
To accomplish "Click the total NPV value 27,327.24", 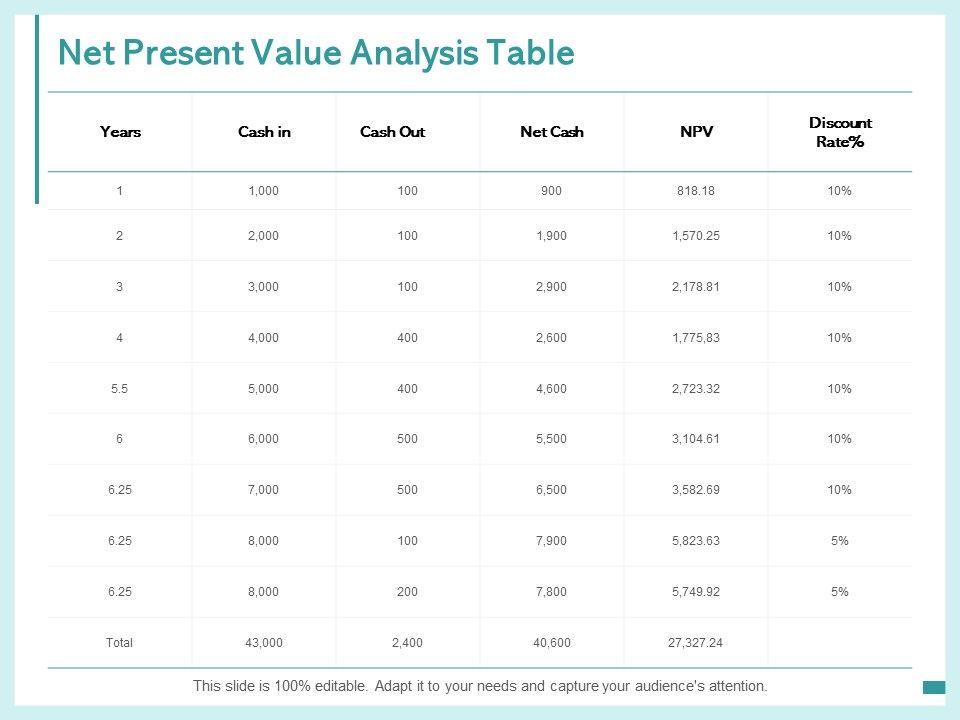I will (x=696, y=643).
